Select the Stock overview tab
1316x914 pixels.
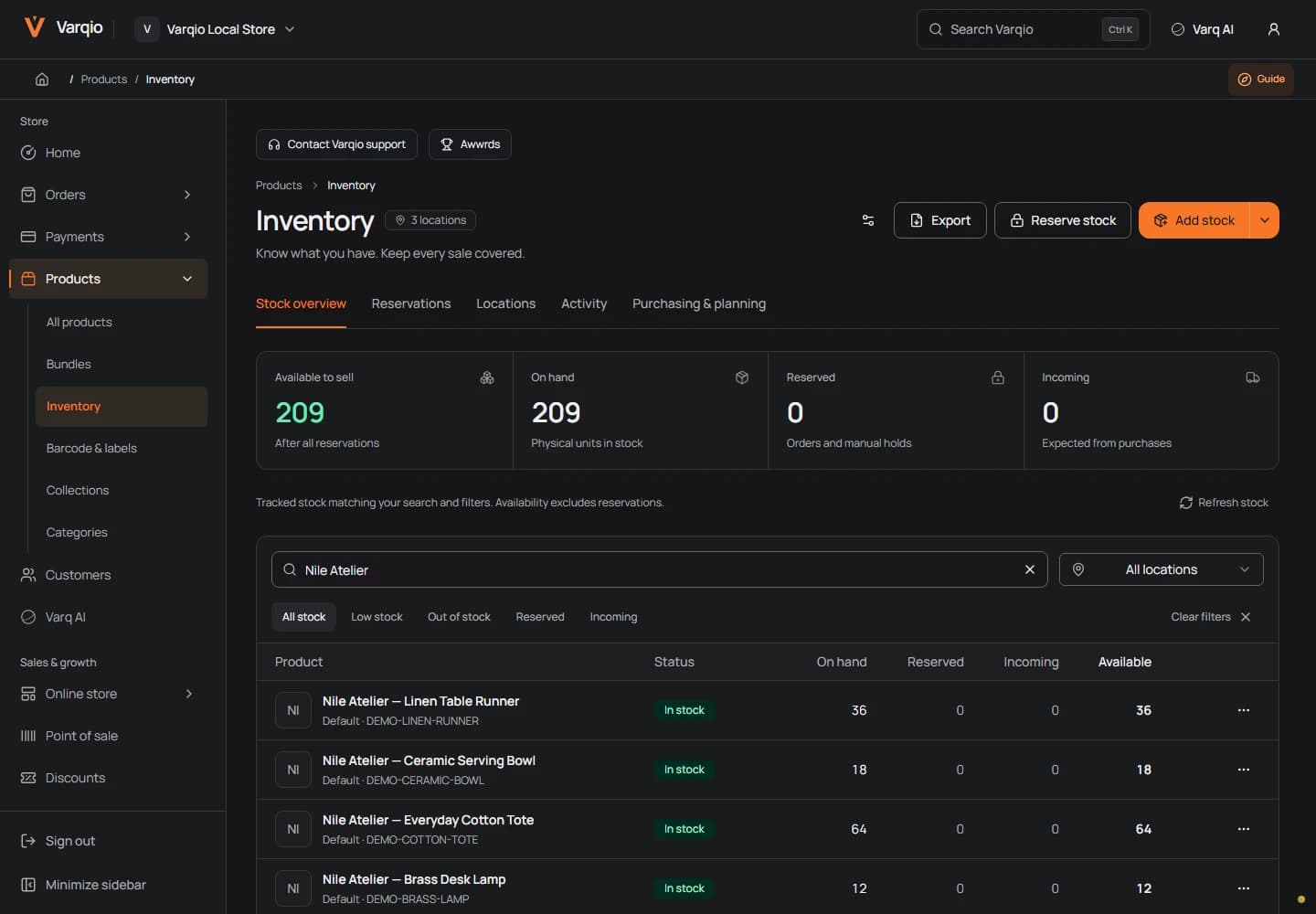click(x=301, y=303)
